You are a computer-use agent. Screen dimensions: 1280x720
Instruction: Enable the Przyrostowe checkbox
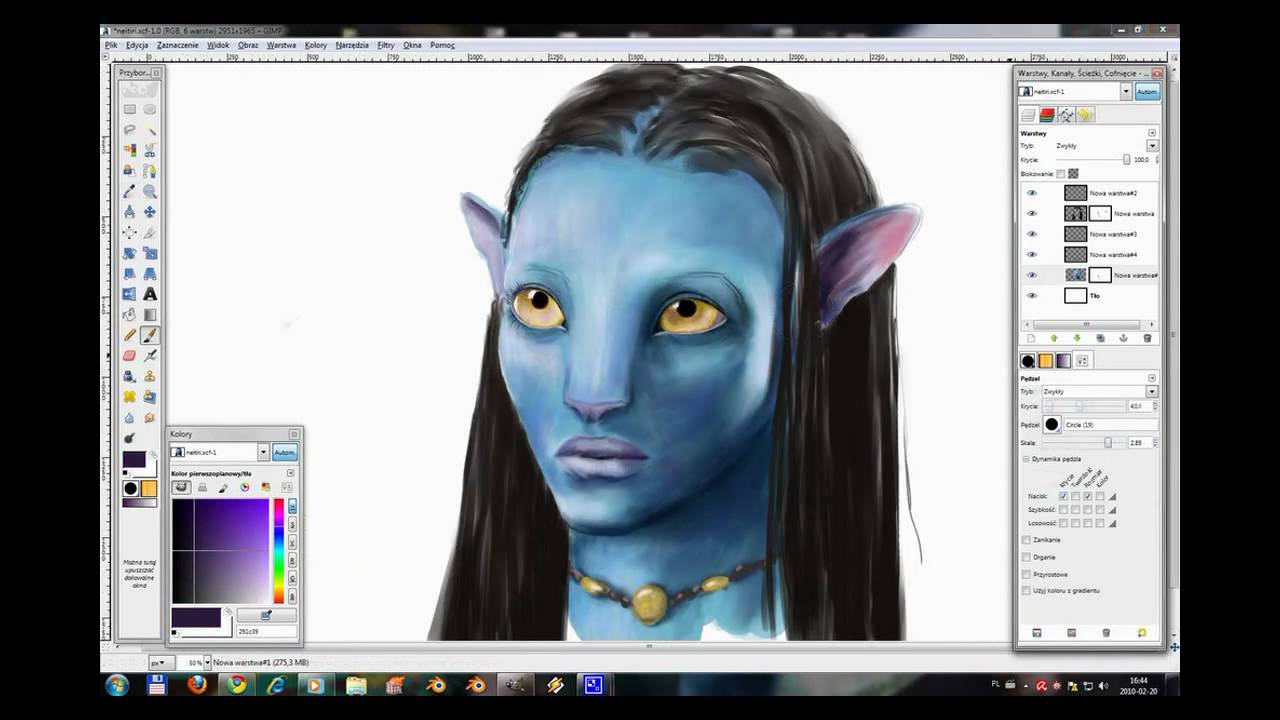(x=1026, y=574)
